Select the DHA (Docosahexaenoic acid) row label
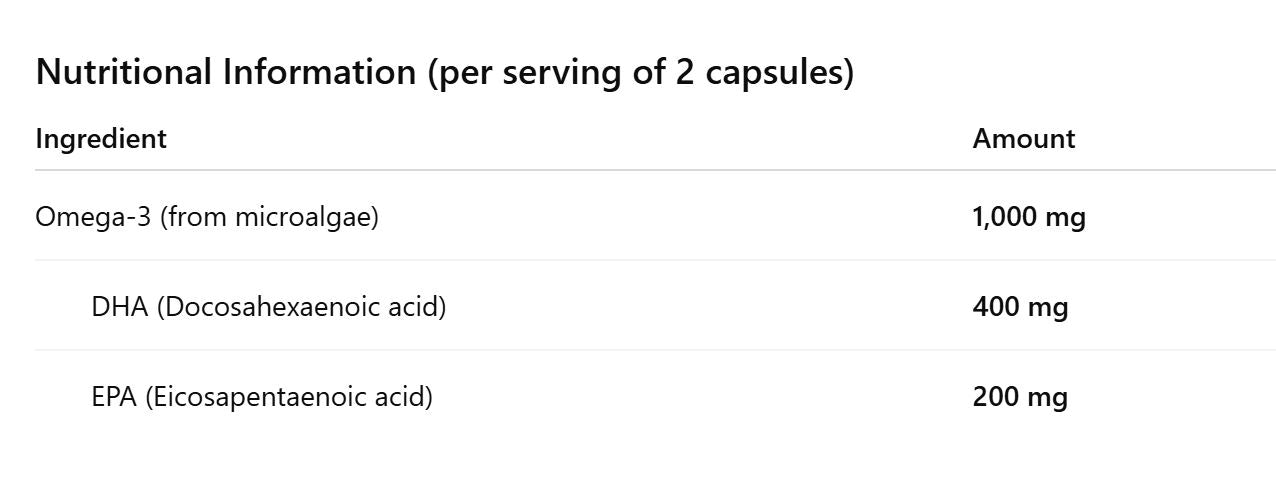The height and width of the screenshot is (495, 1276). point(268,307)
